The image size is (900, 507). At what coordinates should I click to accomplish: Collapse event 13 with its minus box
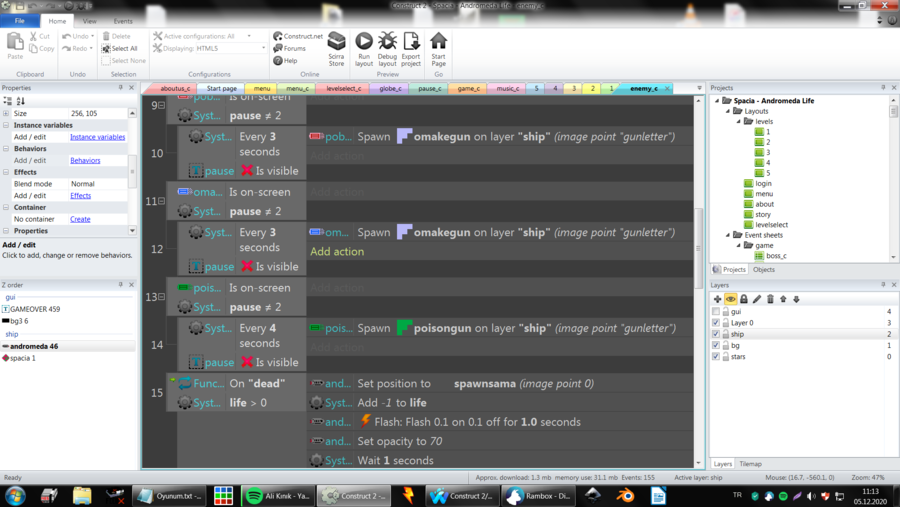pos(162,297)
